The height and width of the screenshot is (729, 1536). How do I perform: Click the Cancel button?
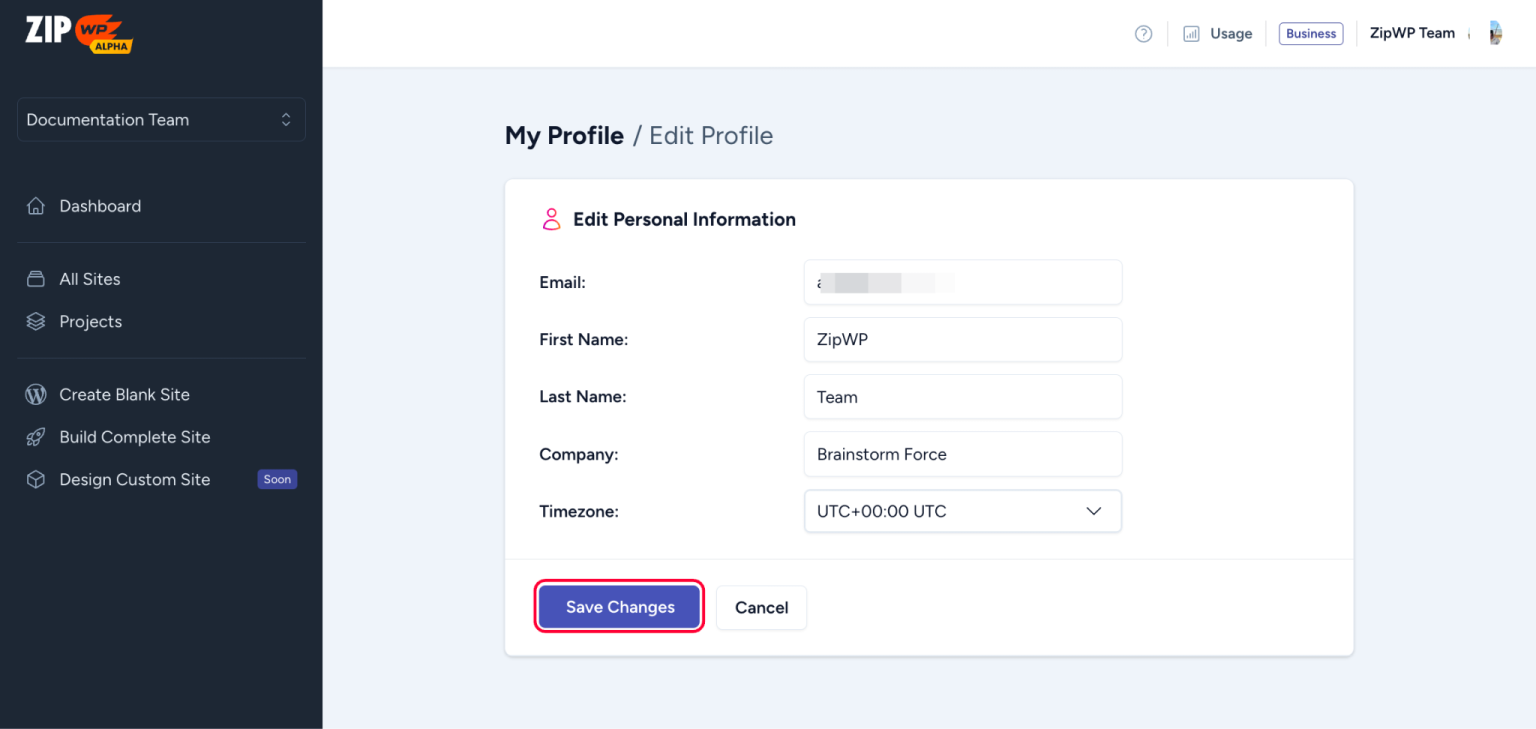click(761, 607)
